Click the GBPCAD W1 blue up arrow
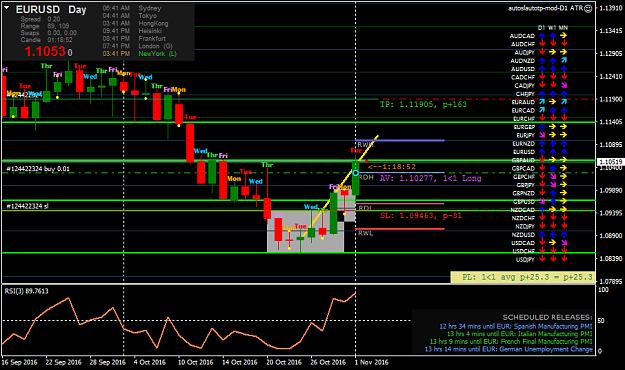The image size is (625, 370). click(553, 168)
